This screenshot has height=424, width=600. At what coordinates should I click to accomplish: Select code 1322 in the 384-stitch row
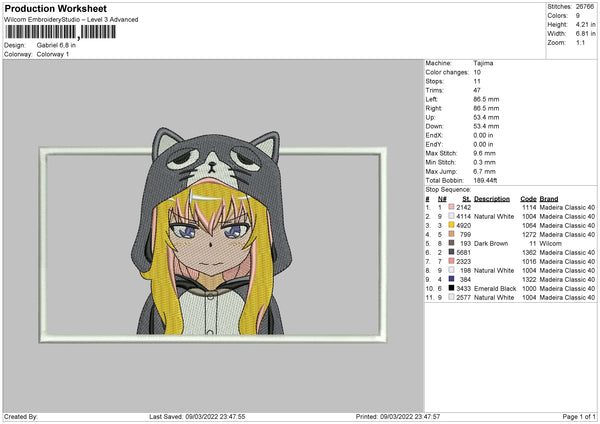pos(529,279)
